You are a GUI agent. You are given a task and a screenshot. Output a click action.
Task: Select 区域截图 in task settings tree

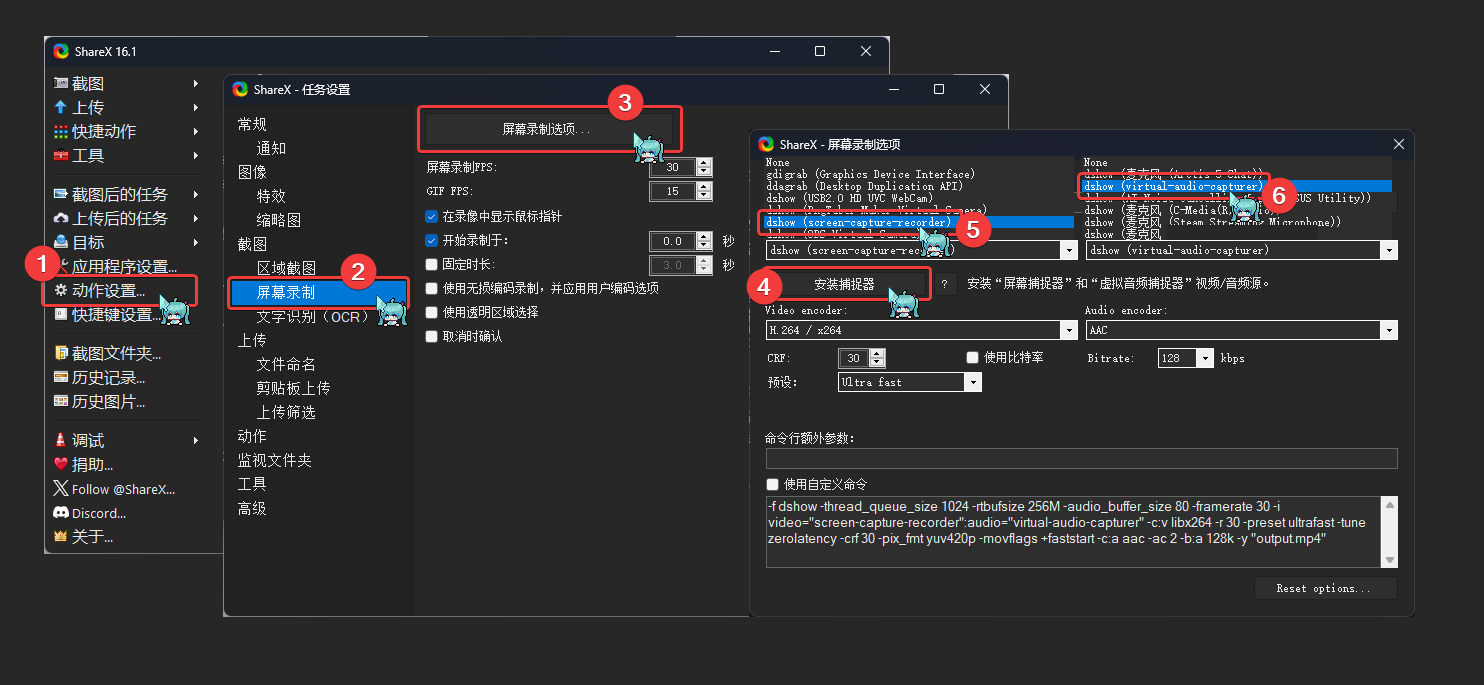pos(286,268)
